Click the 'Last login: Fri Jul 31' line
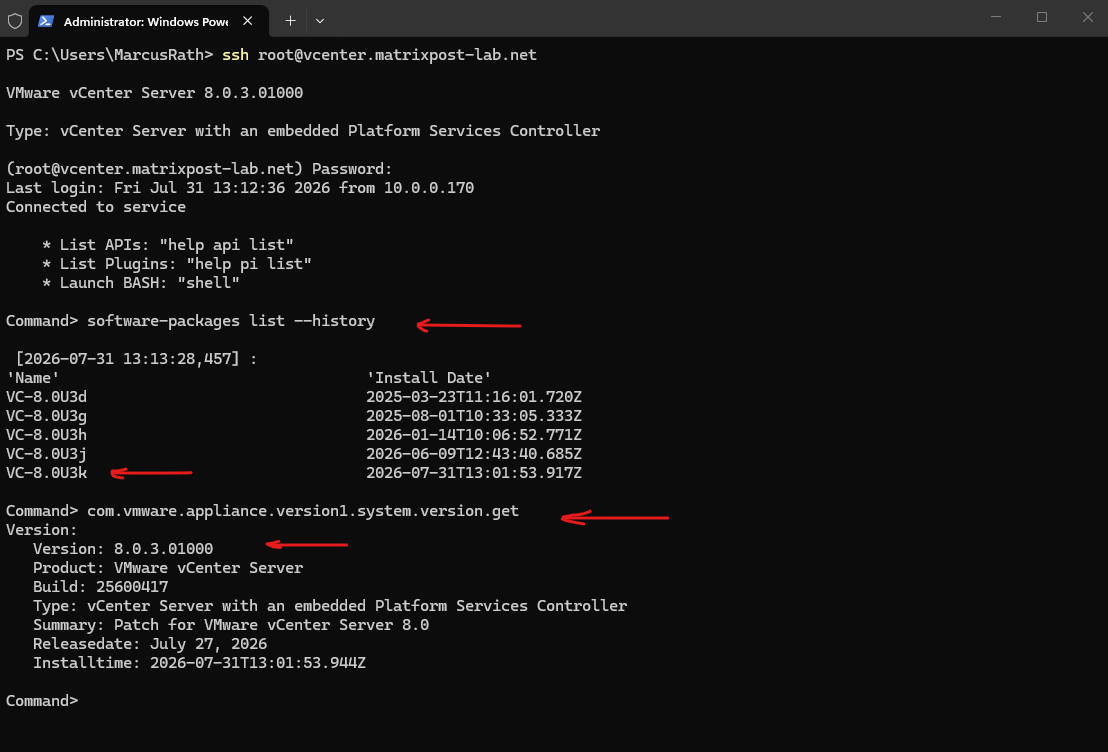 240,188
